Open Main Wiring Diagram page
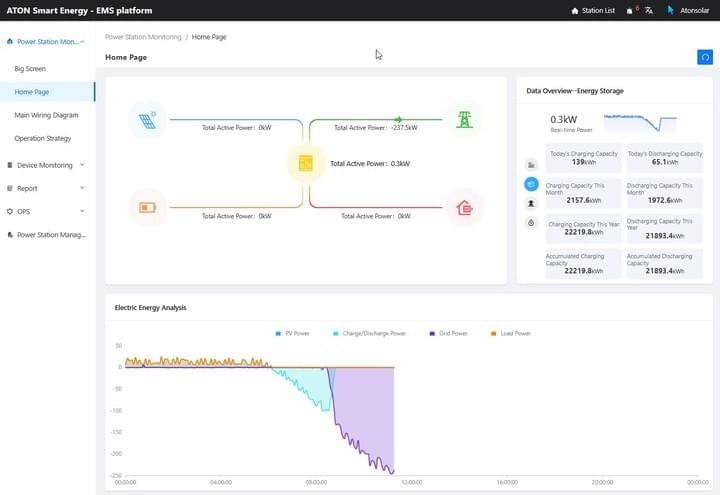This screenshot has width=720, height=495. click(49, 115)
